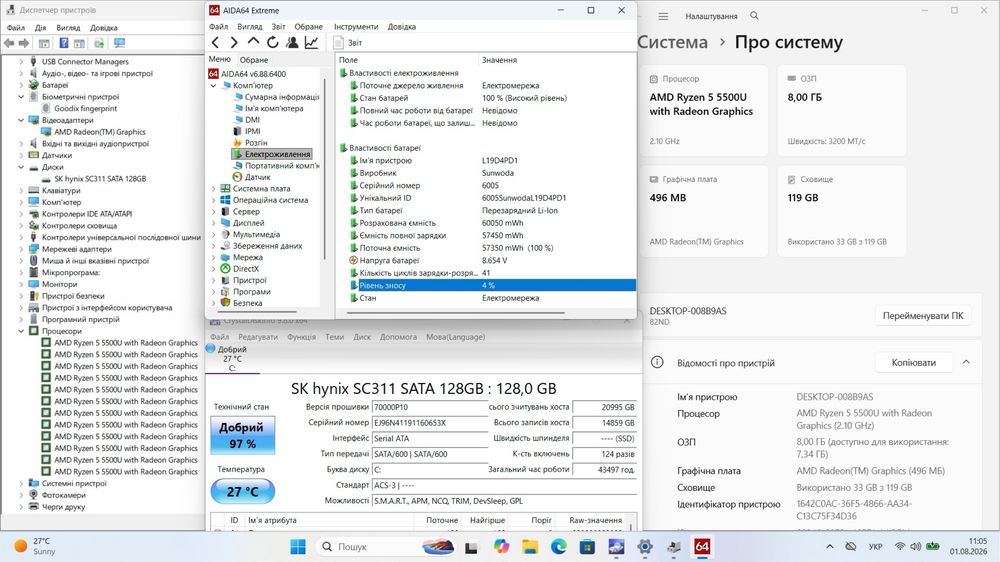This screenshot has width=1000, height=562.
Task: Click AIDA64 horizontal scrollbar
Action: tap(456, 313)
